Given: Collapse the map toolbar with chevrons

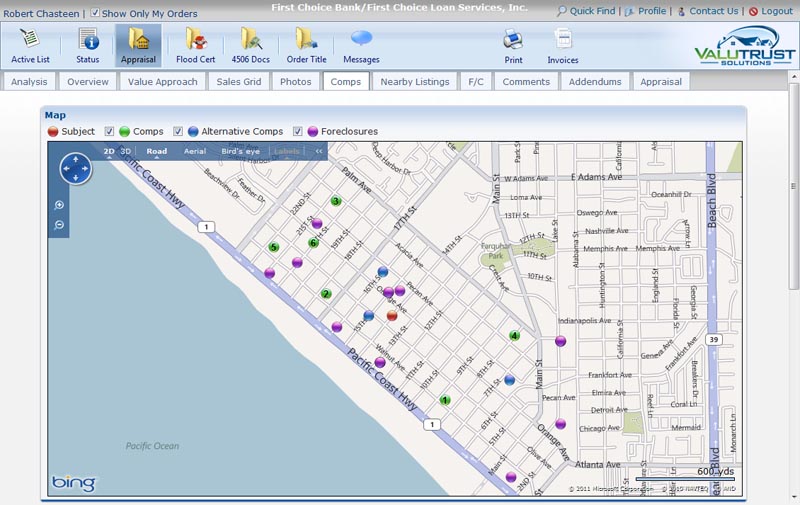Looking at the screenshot, I should (x=319, y=151).
